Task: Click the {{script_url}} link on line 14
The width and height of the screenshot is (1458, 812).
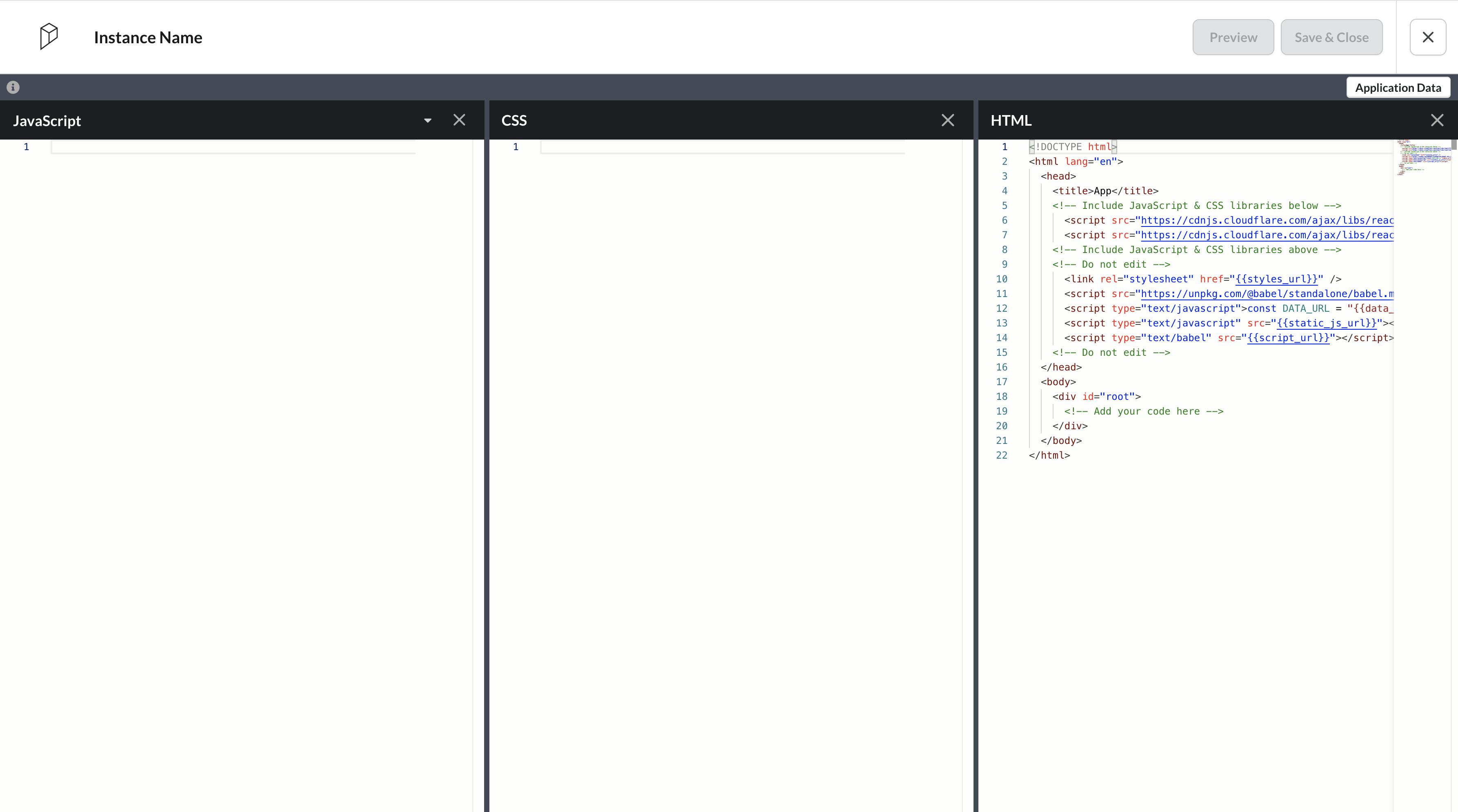Action: pyautogui.click(x=1288, y=338)
